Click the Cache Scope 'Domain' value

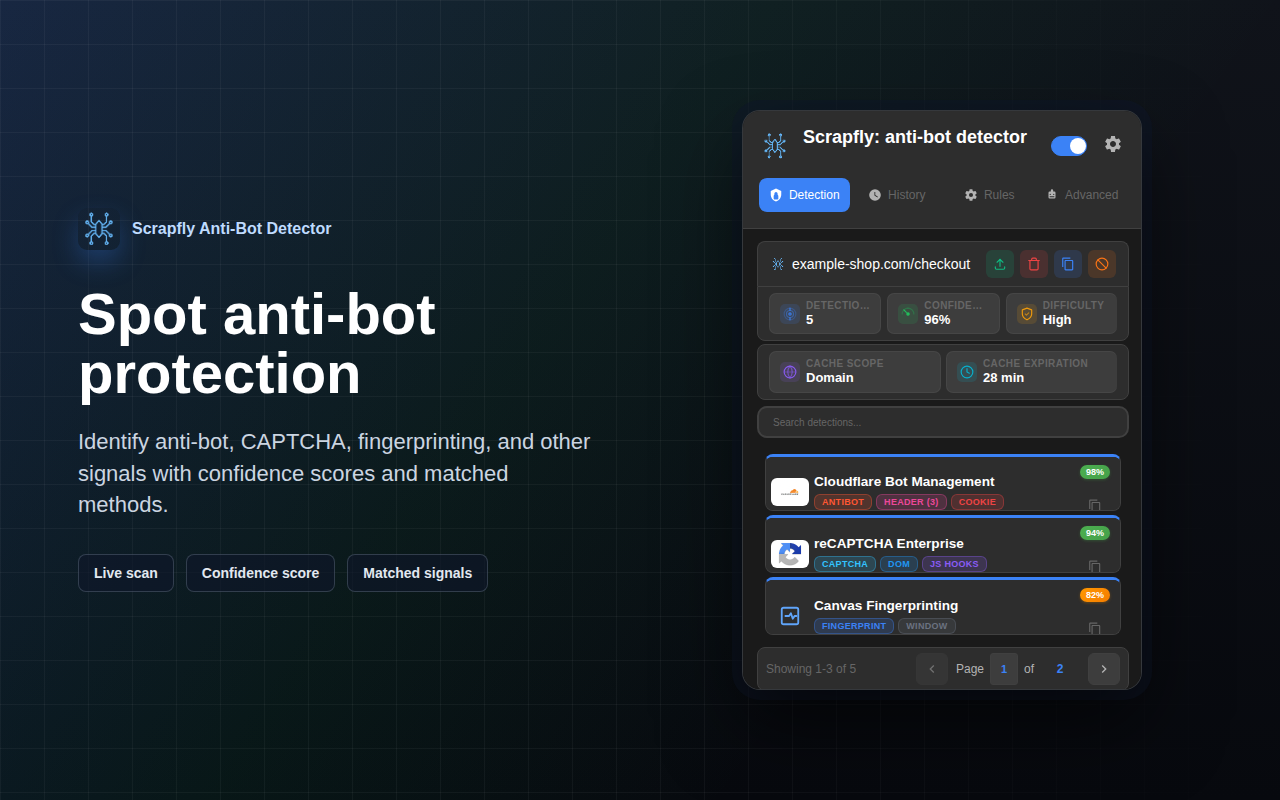click(830, 378)
